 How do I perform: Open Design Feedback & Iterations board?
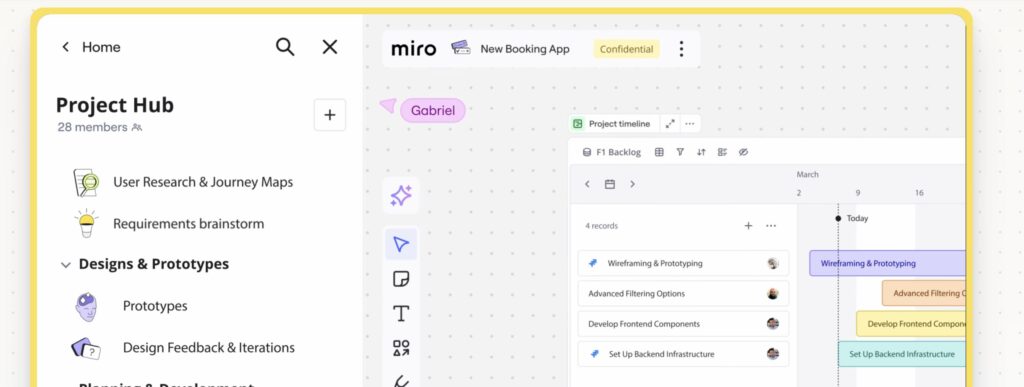[x=209, y=348]
